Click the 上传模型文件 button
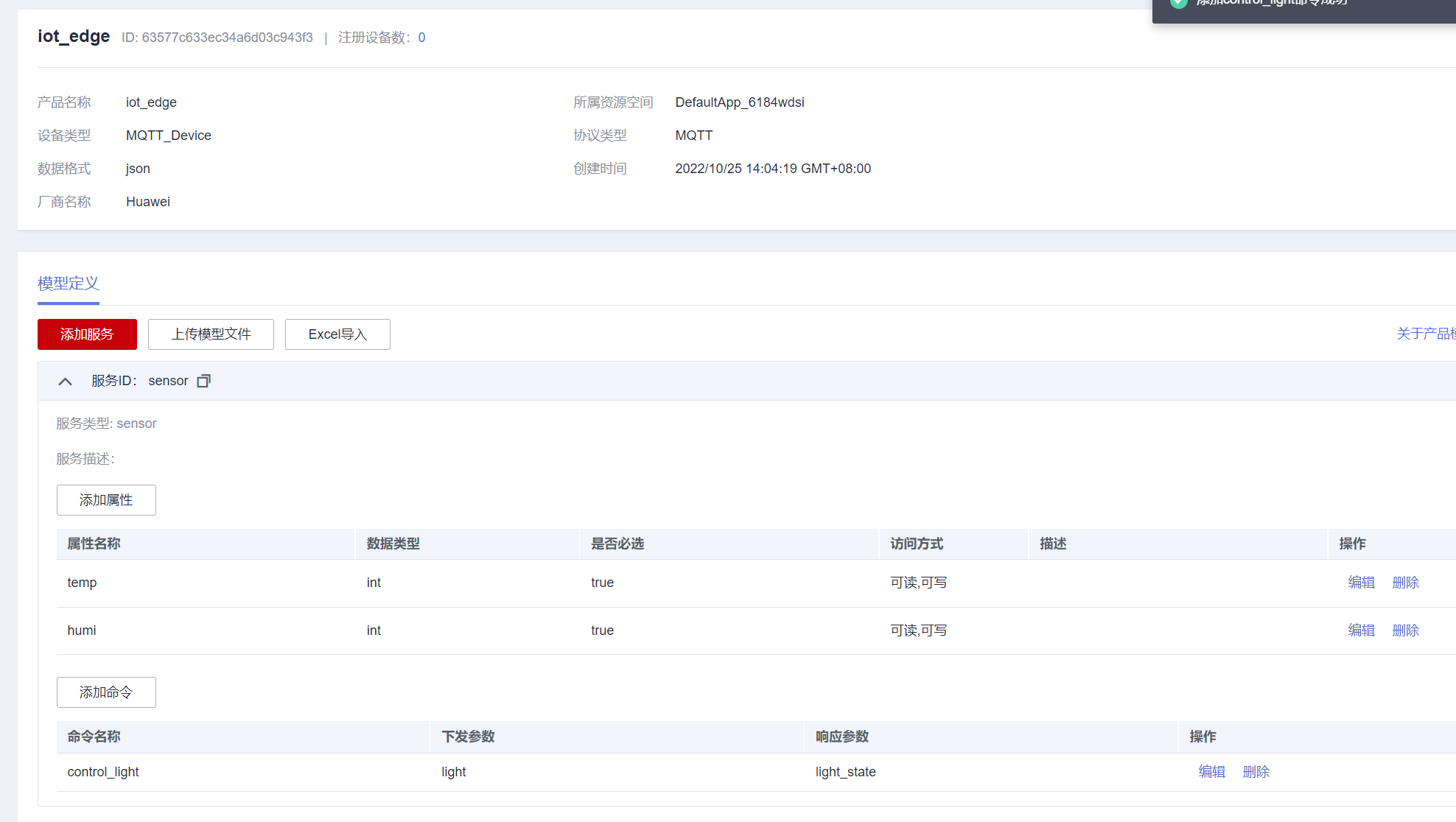The width and height of the screenshot is (1456, 822). (x=211, y=334)
